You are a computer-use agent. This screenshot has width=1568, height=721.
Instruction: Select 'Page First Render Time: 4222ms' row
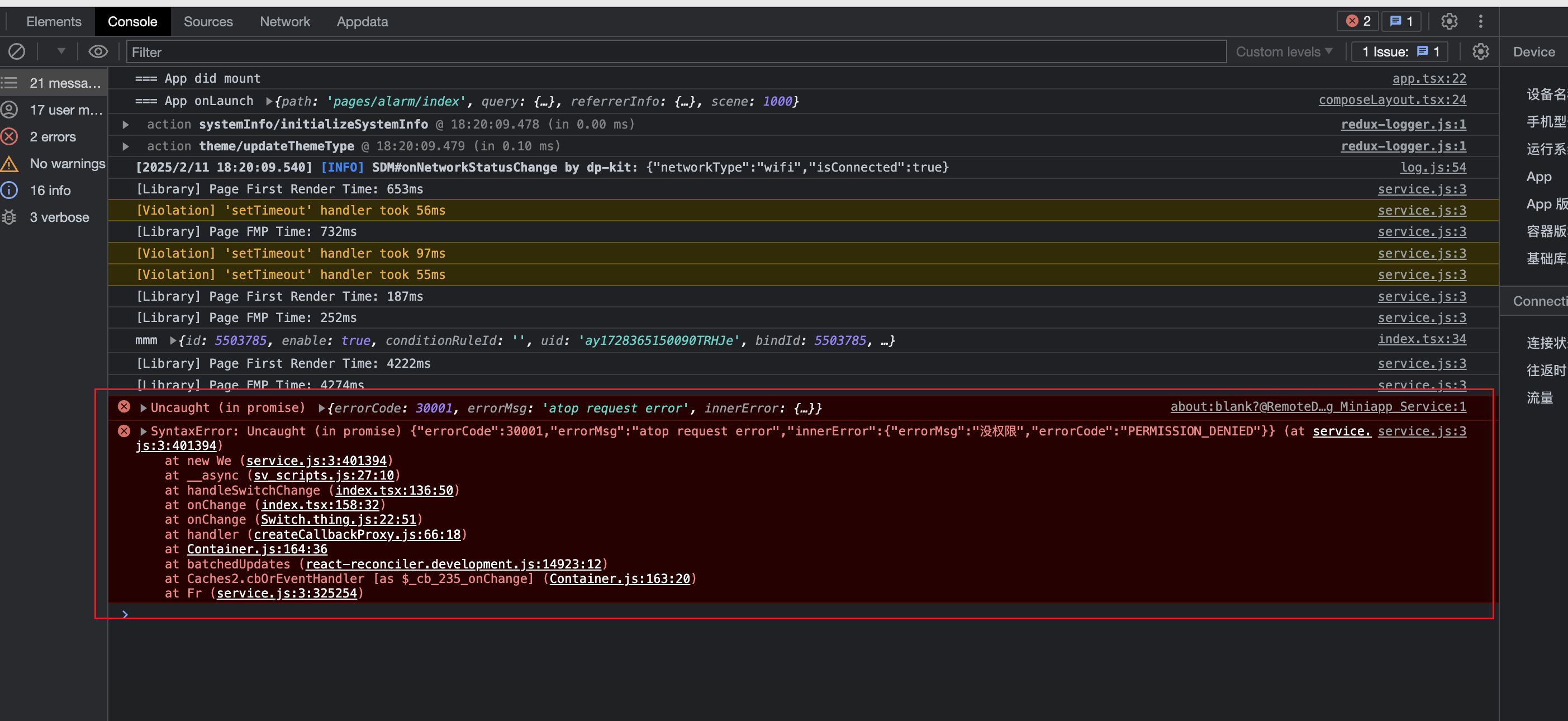click(x=803, y=363)
